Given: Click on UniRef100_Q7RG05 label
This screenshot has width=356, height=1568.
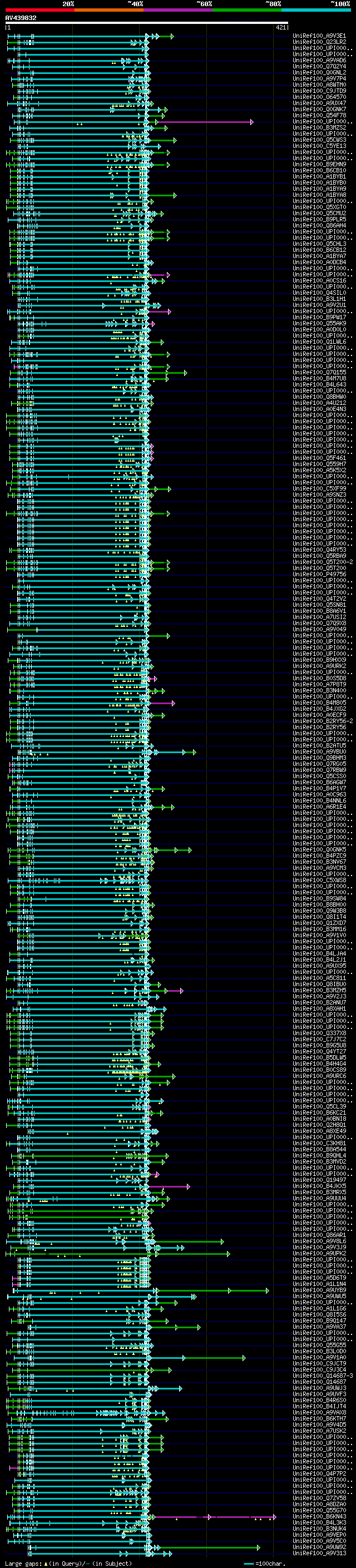Looking at the screenshot, I should [x=319, y=764].
